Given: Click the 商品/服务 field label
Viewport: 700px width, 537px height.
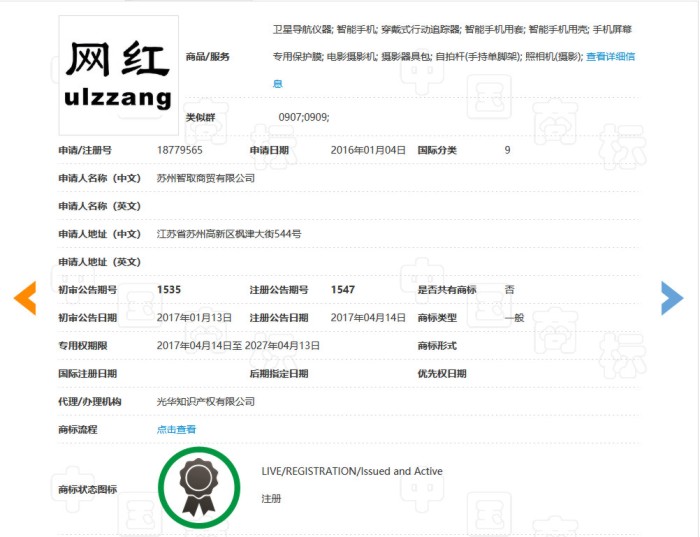Looking at the screenshot, I should 208,57.
